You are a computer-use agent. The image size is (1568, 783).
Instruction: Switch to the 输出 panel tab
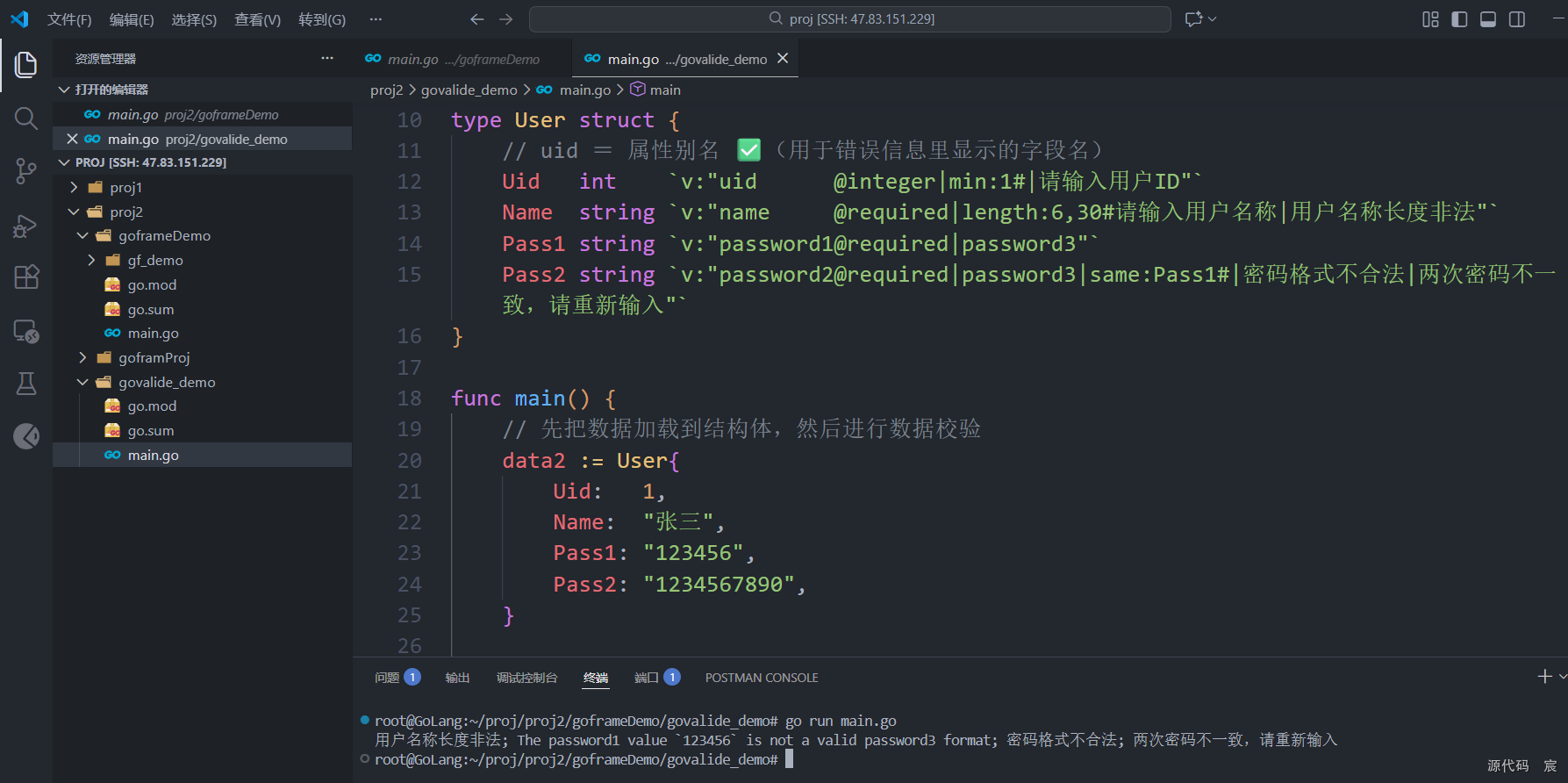(457, 677)
